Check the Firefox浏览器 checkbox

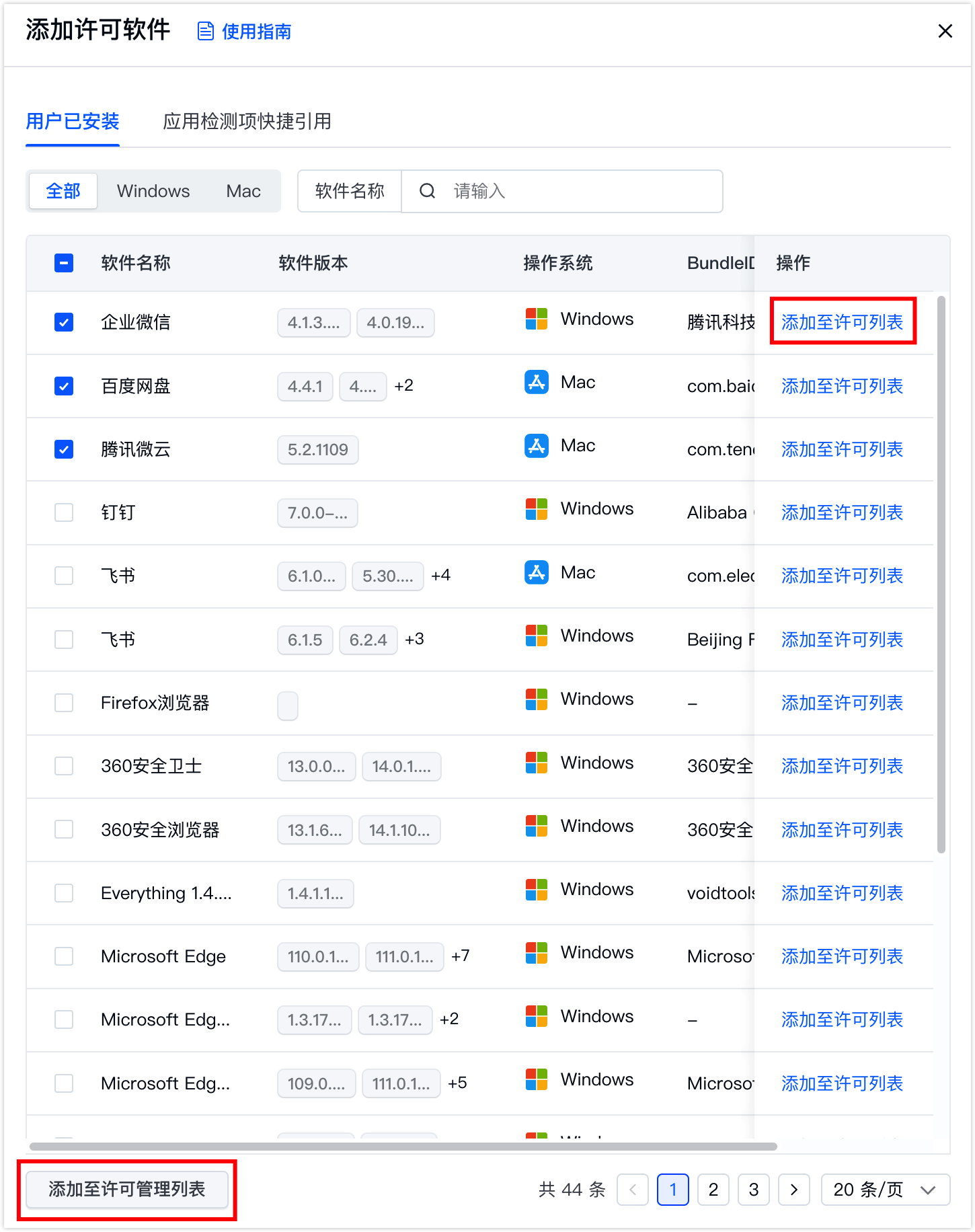[64, 703]
